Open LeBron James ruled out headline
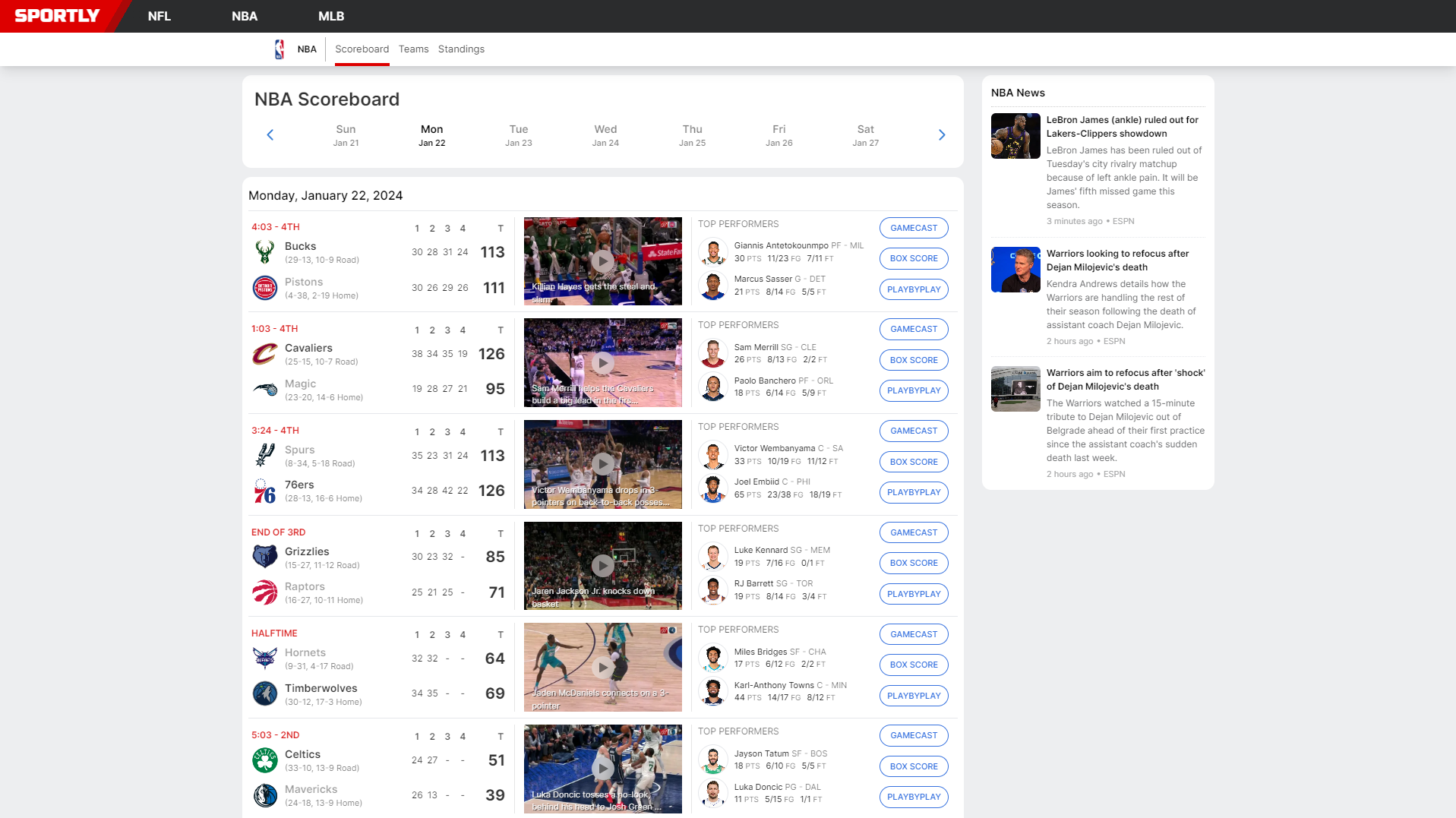This screenshot has width=1456, height=818. click(1123, 127)
